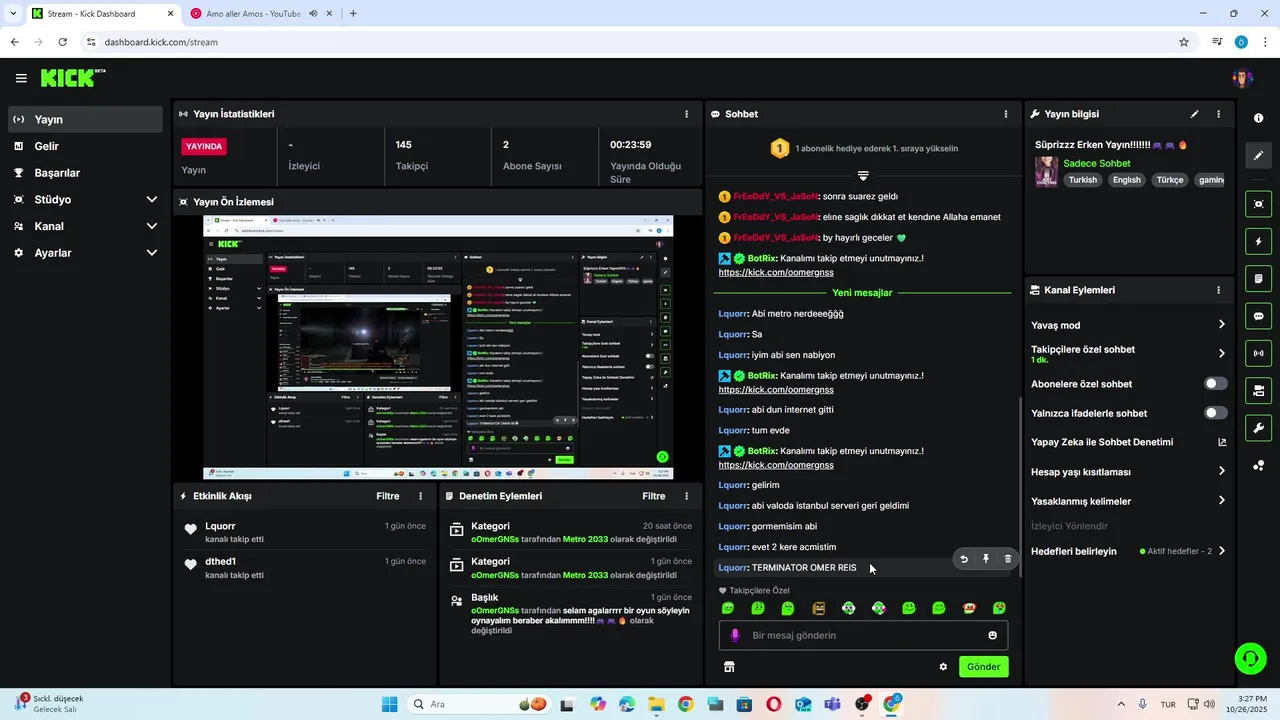Open the shop icon below the chat input

pyautogui.click(x=729, y=667)
